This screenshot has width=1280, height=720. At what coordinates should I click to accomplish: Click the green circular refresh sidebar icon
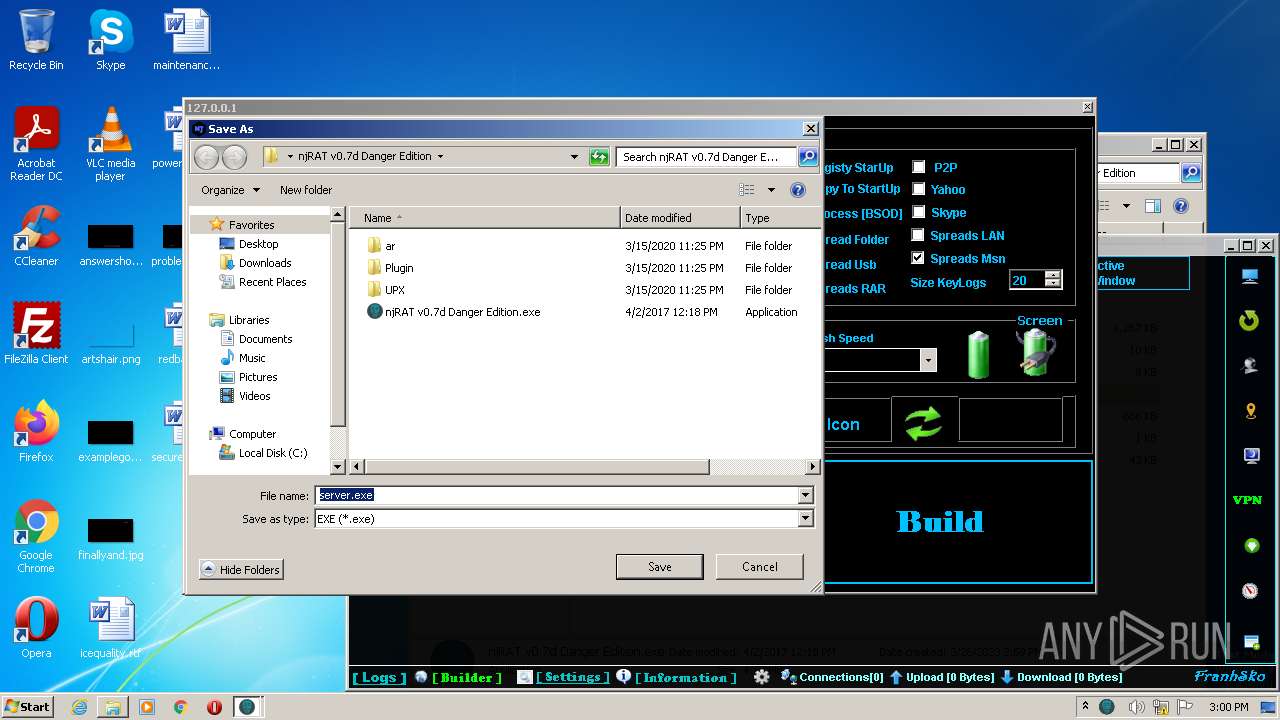point(1249,321)
